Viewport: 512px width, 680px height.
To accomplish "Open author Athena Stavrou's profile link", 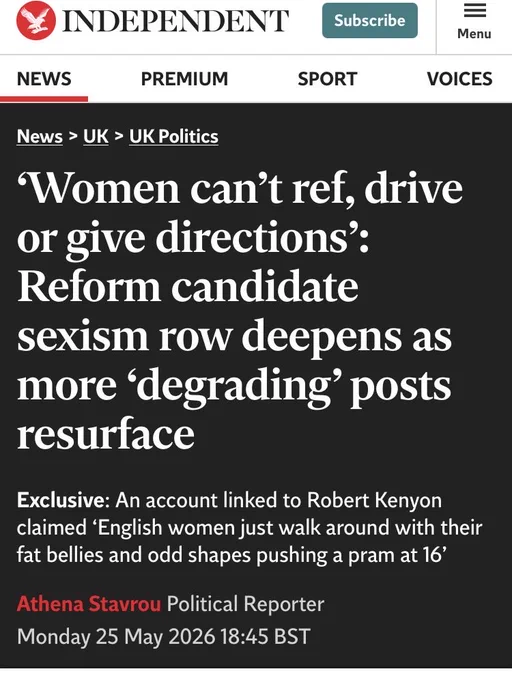I will (x=89, y=604).
